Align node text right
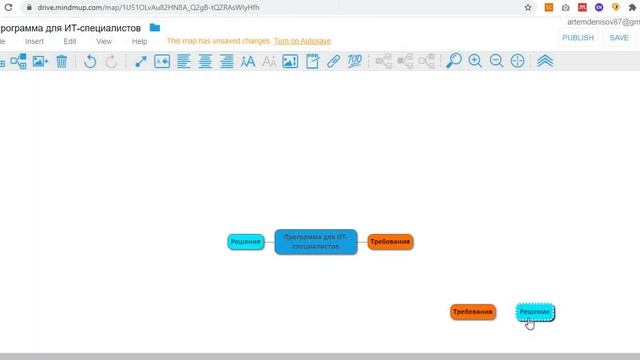 click(x=227, y=61)
